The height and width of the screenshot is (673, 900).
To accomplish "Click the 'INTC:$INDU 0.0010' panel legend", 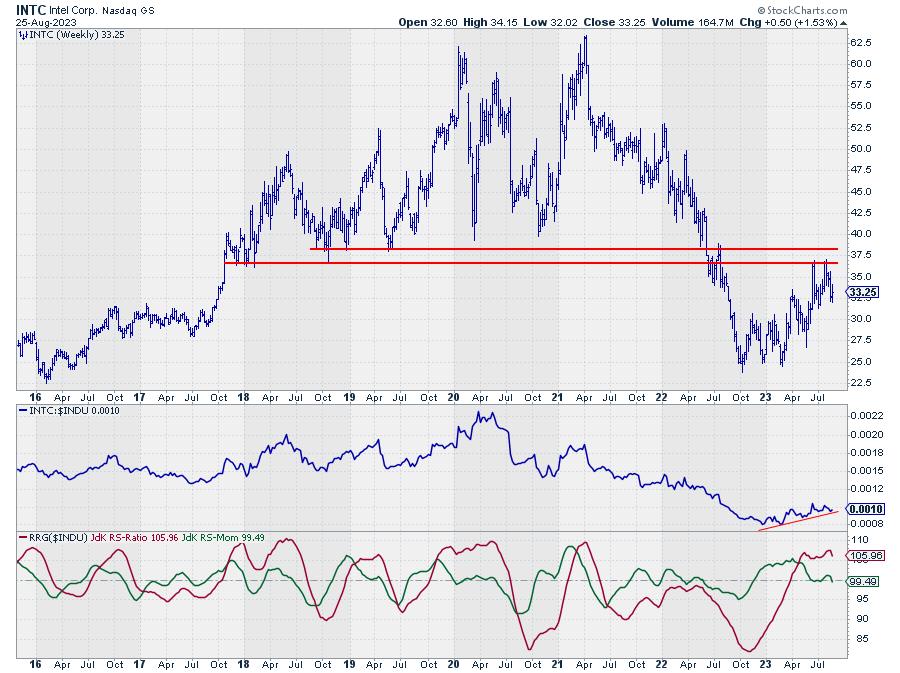I will [74, 411].
